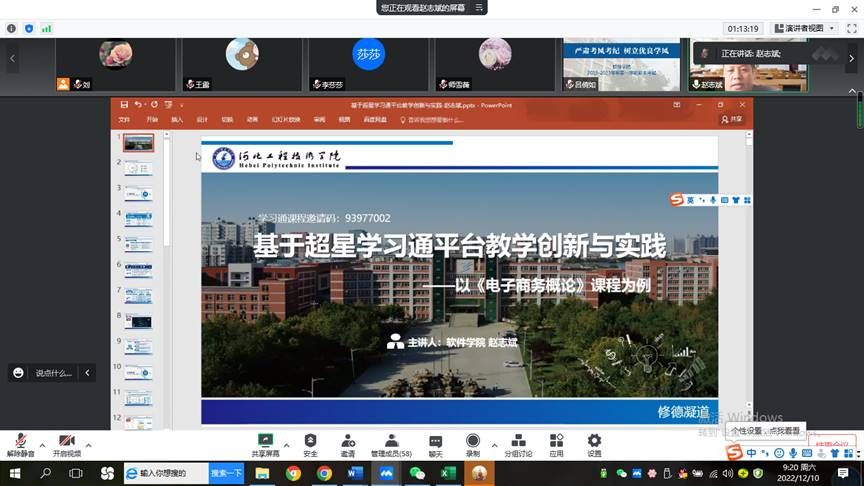The width and height of the screenshot is (864, 486).
Task: Expand video options arrow beside 开启视频
Action: pos(88,445)
